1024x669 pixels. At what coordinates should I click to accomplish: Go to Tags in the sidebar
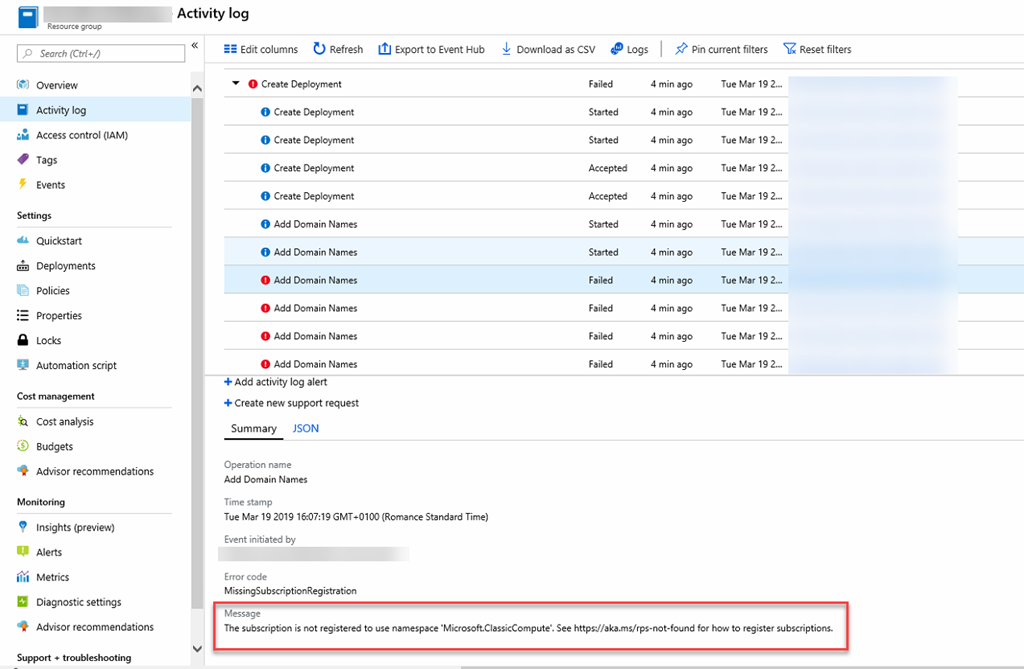(46, 159)
